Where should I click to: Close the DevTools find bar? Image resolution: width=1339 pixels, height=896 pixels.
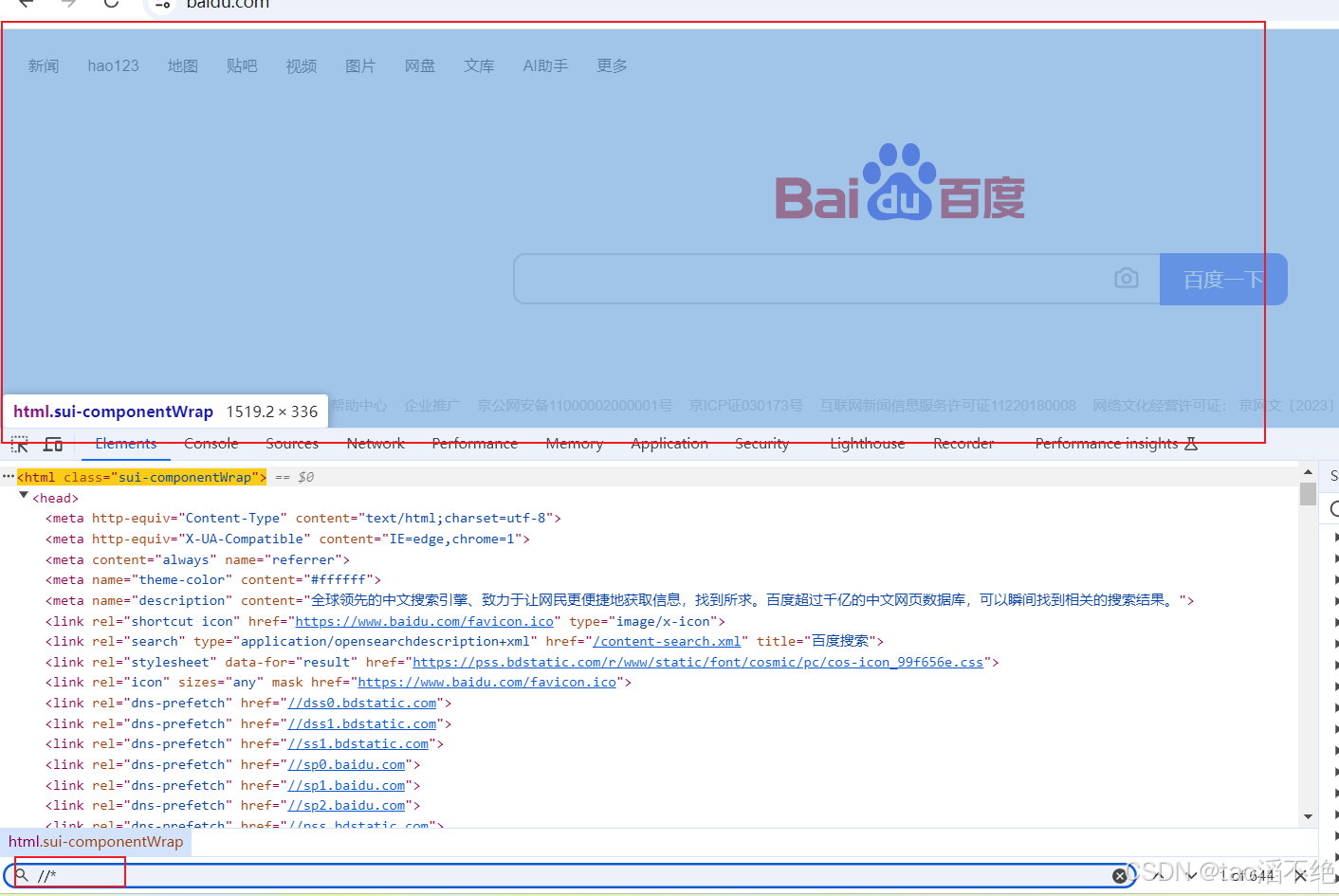(1301, 874)
